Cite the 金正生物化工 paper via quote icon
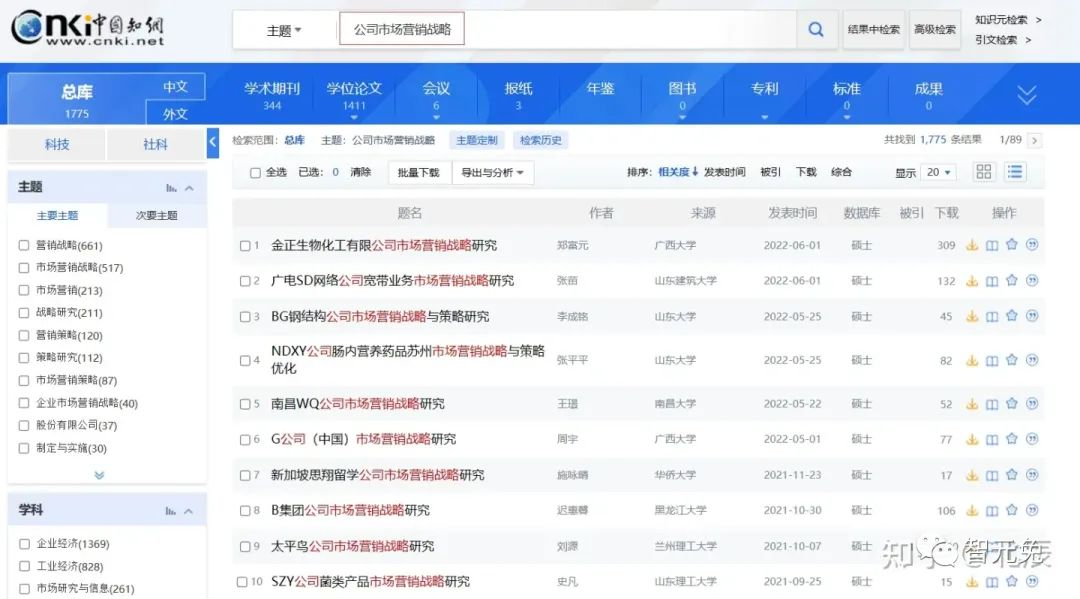Image resolution: width=1080 pixels, height=599 pixels. [x=1032, y=244]
